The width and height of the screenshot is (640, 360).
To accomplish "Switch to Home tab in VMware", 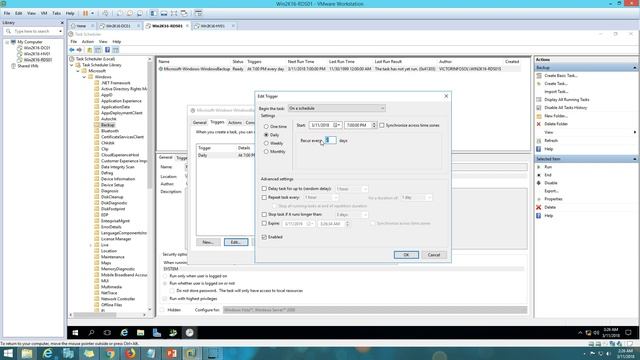I will coord(81,26).
